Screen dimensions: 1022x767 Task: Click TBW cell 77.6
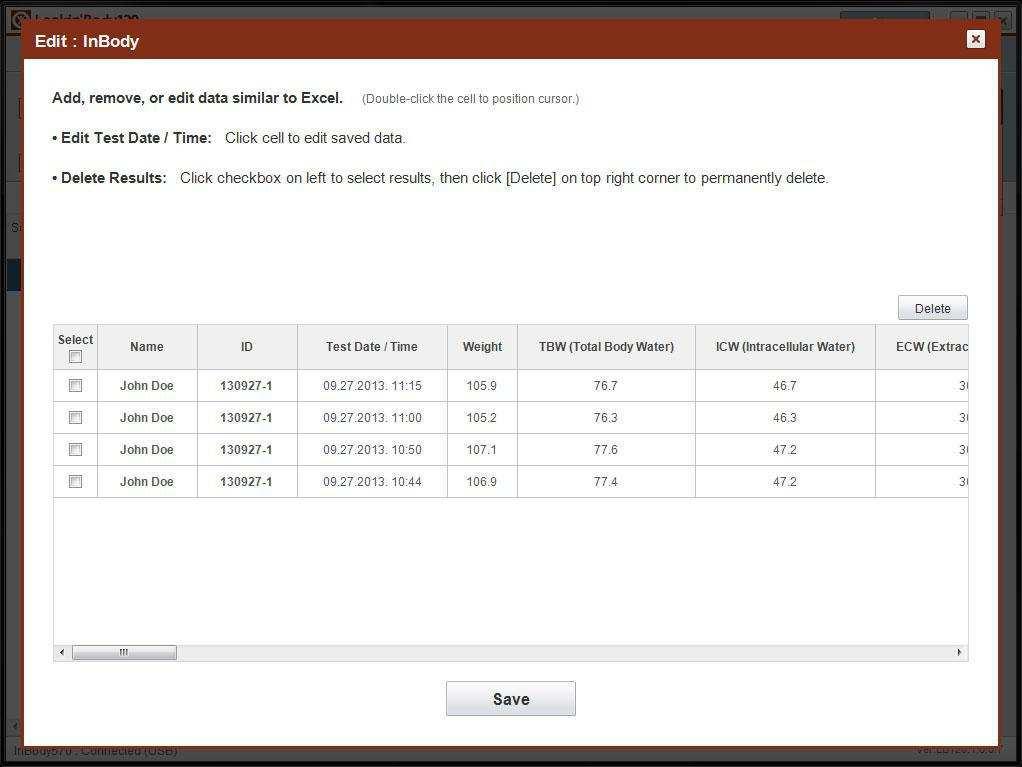point(606,450)
